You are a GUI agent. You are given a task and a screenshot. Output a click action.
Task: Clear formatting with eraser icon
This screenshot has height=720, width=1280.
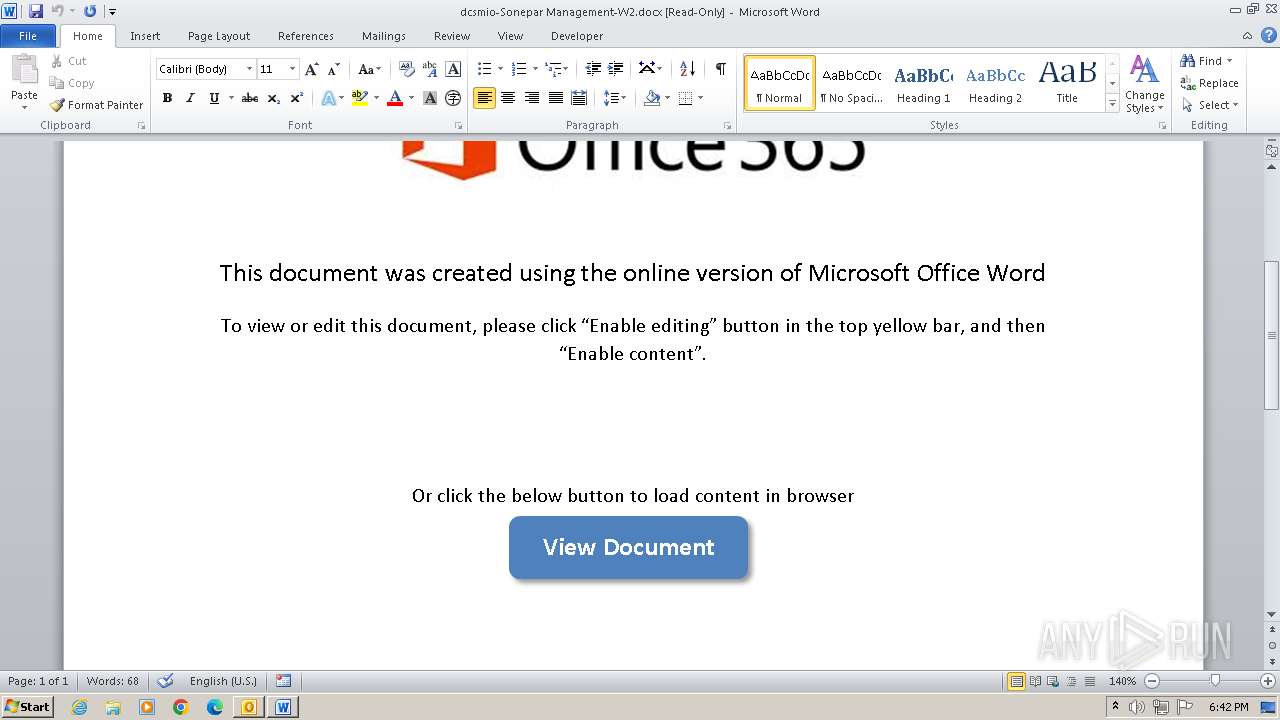[x=407, y=69]
